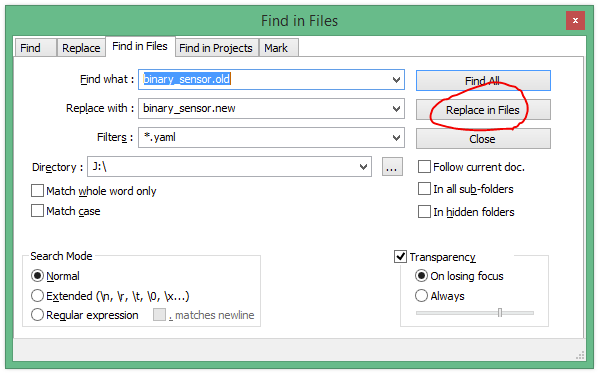The width and height of the screenshot is (599, 375).
Task: Click the browse directory ellipsis button
Action: click(392, 167)
